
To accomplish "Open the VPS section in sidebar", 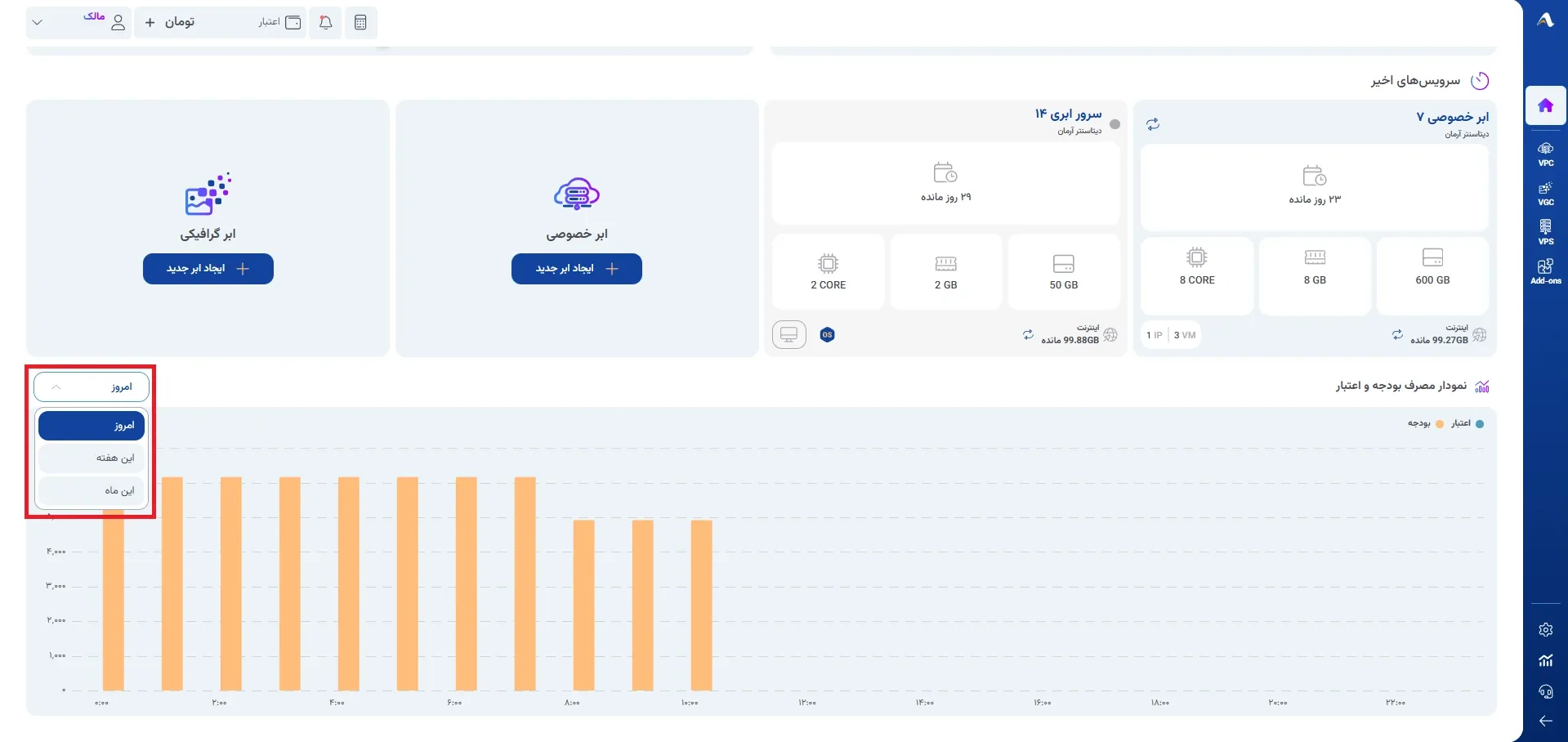I will 1545,232.
